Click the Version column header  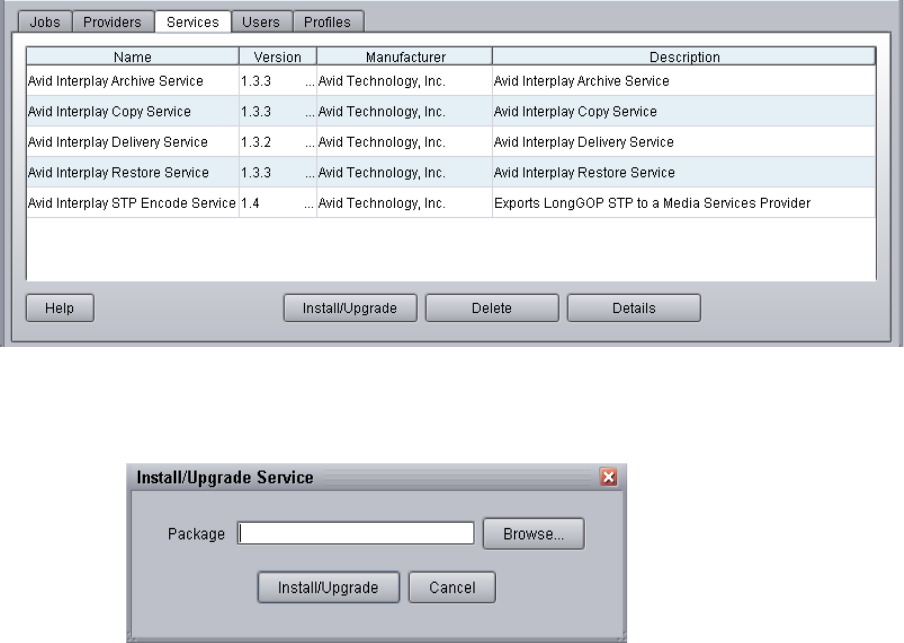click(278, 57)
